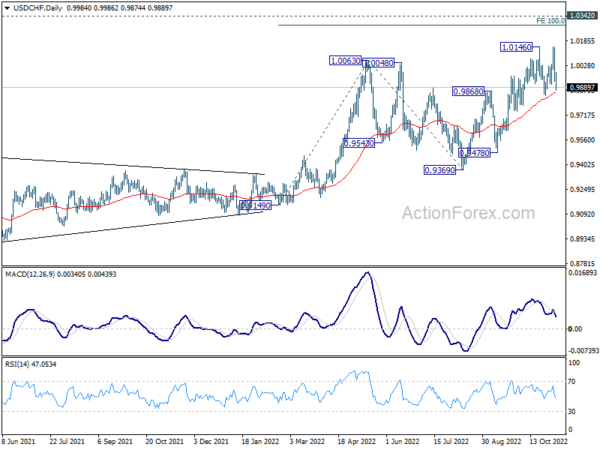Click the 0.95600 price axis value

click(x=582, y=140)
